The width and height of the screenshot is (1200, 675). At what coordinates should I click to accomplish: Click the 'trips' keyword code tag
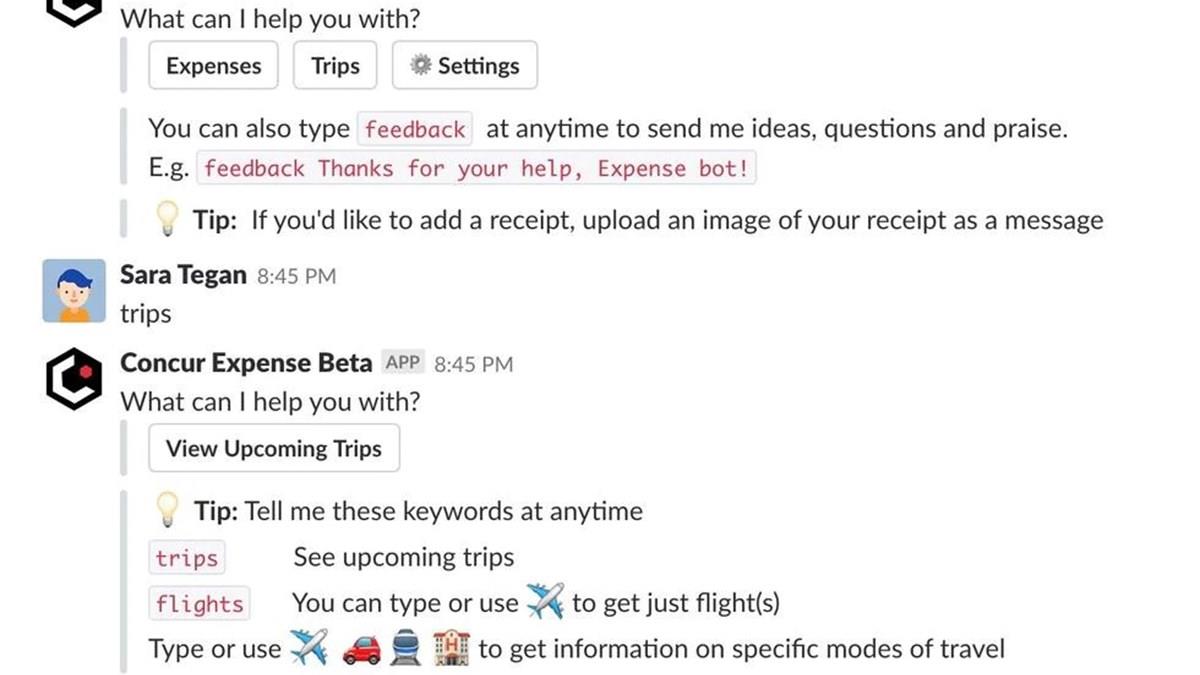click(x=187, y=558)
